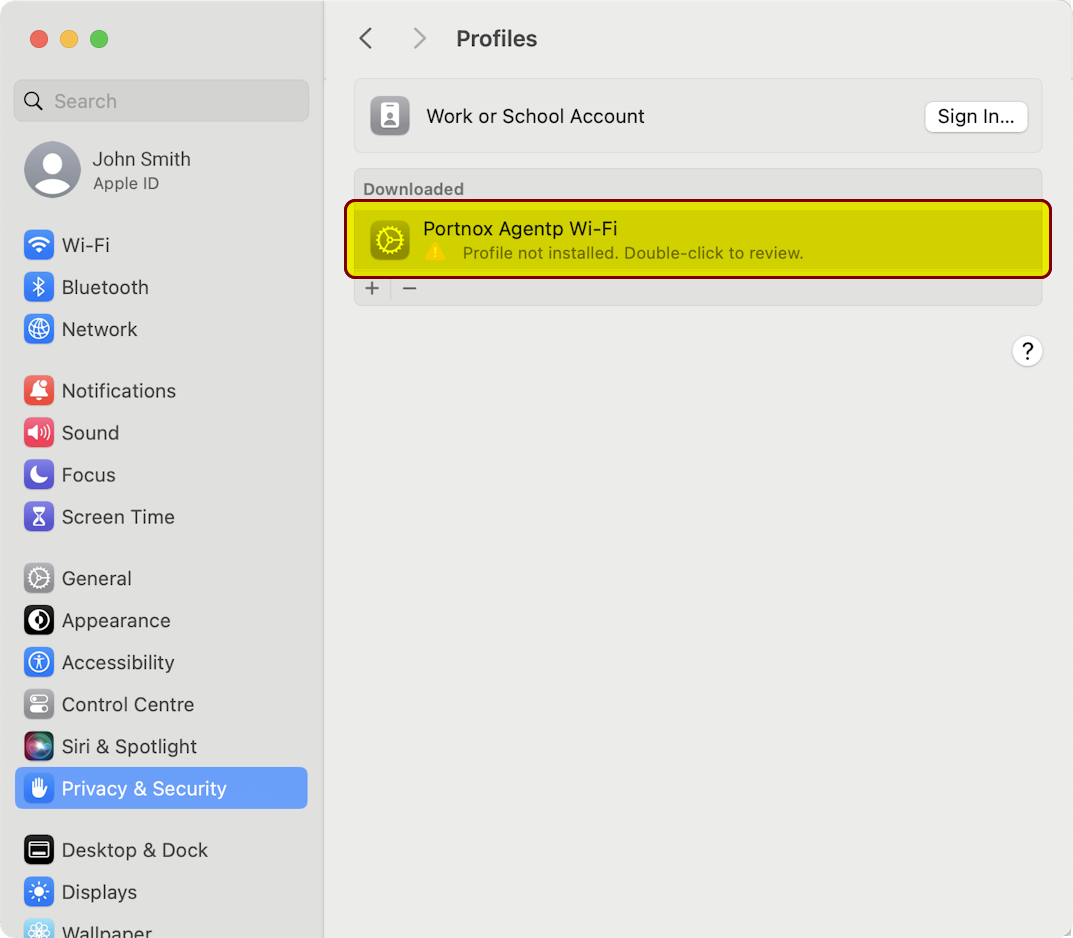Select Privacy & Security hand icon
Screen dimensions: 1073x938
click(x=39, y=788)
